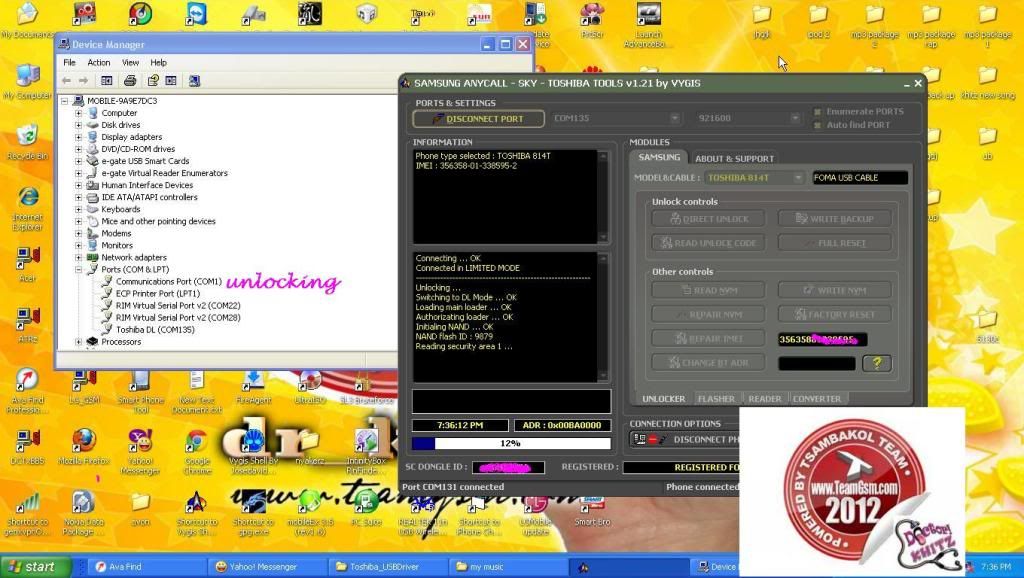Open the Recycle Bin desktop icon
Image resolution: width=1024 pixels, height=578 pixels.
[27, 137]
